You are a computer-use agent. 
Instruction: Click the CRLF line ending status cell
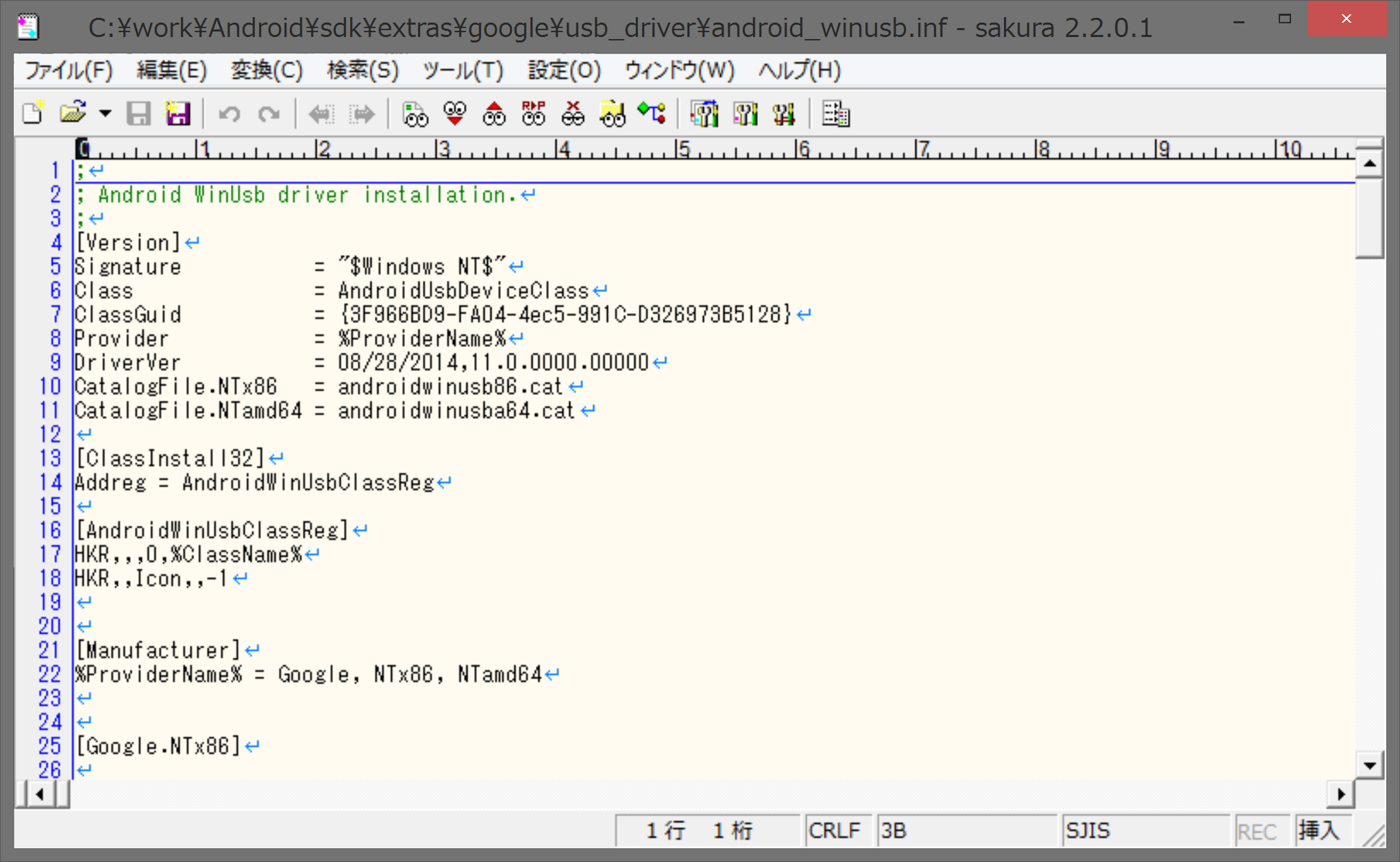click(x=837, y=830)
